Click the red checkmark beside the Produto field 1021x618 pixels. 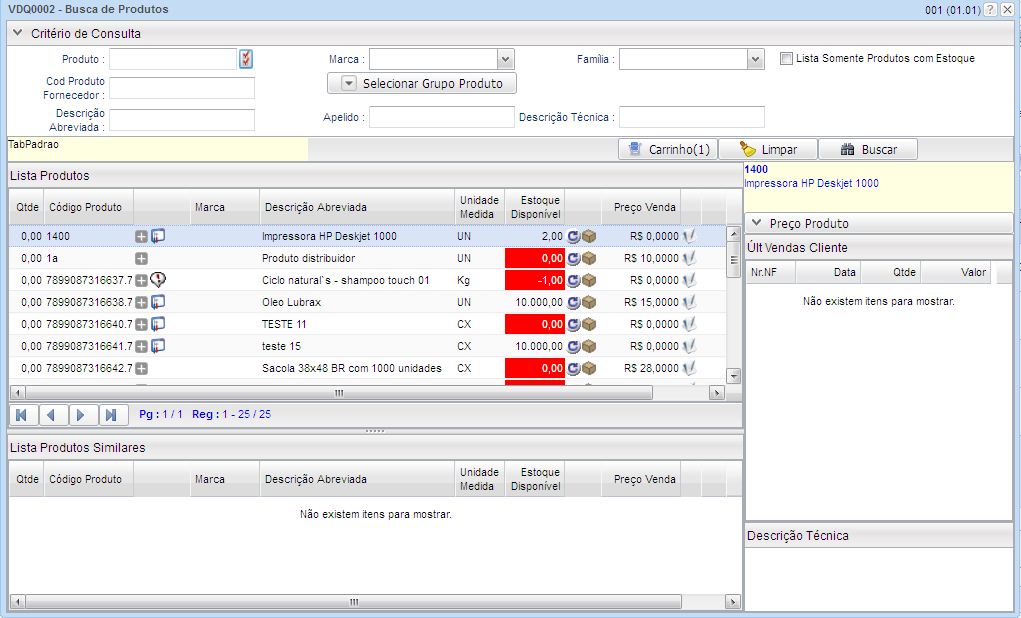[247, 59]
